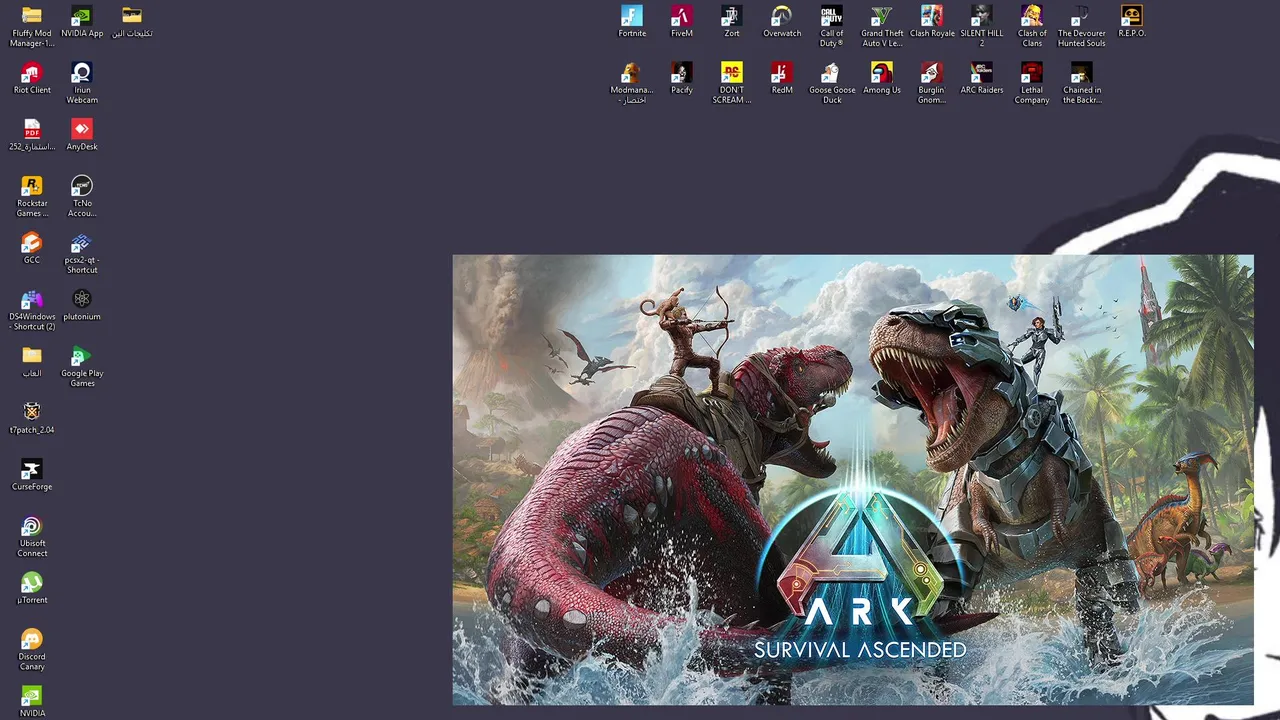This screenshot has width=1280, height=720.
Task: Click the ARK Survival Ascended artwork
Action: pyautogui.click(x=853, y=480)
